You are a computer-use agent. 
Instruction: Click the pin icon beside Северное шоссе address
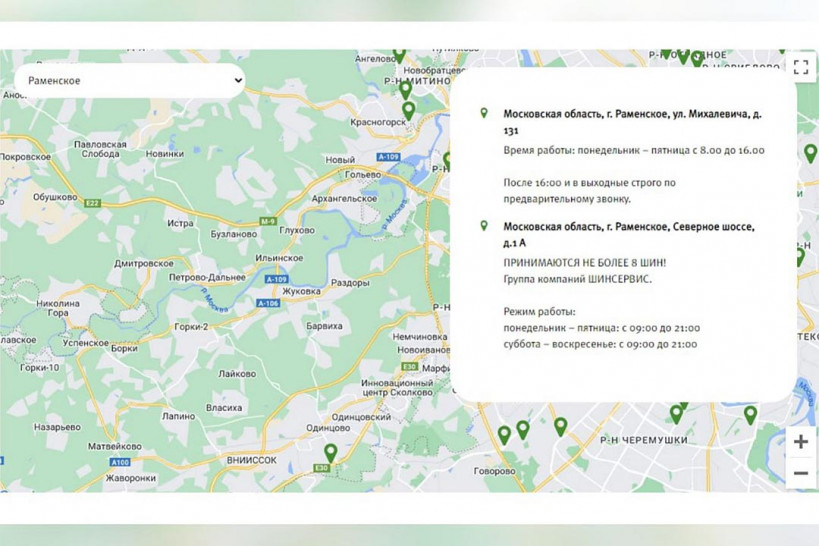point(484,226)
